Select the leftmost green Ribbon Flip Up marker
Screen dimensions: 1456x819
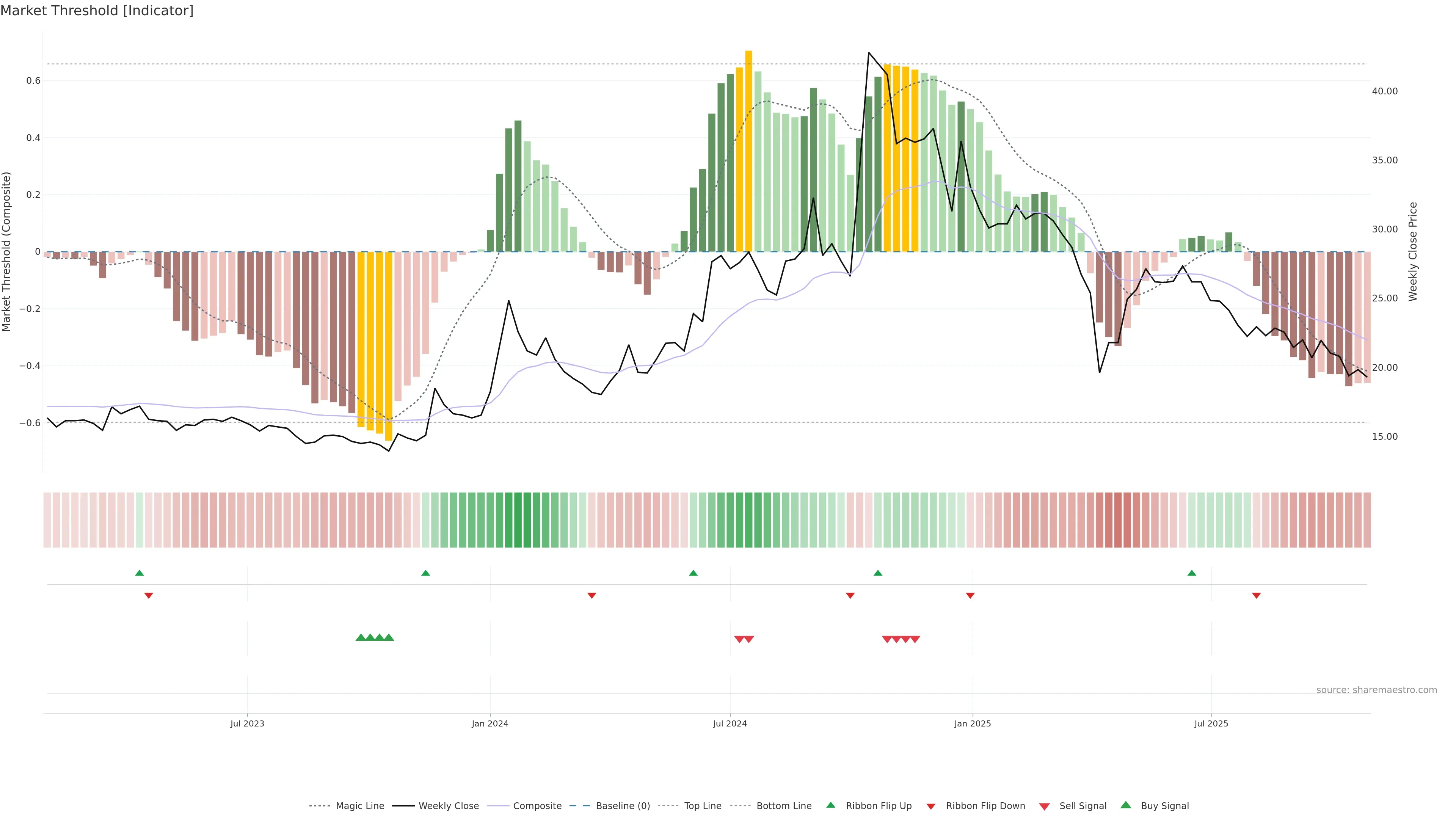[x=140, y=573]
